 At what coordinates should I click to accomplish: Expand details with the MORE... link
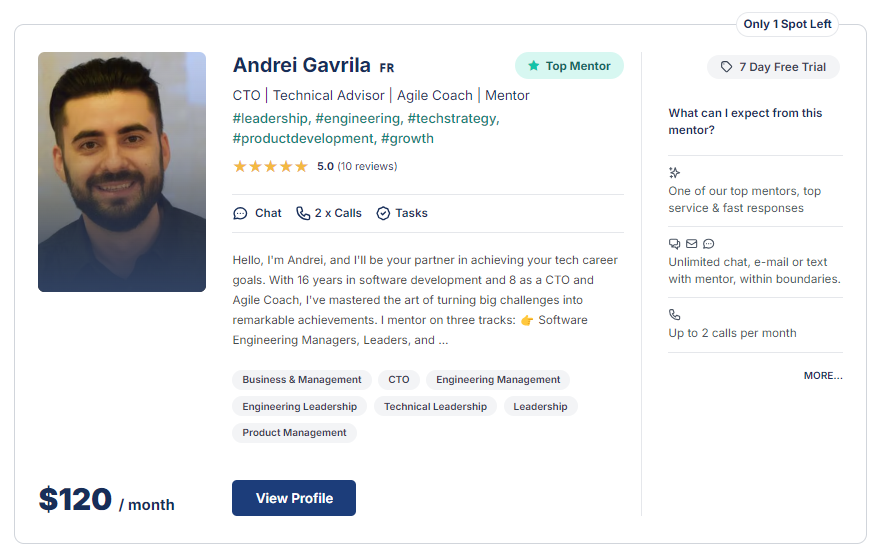pos(823,375)
